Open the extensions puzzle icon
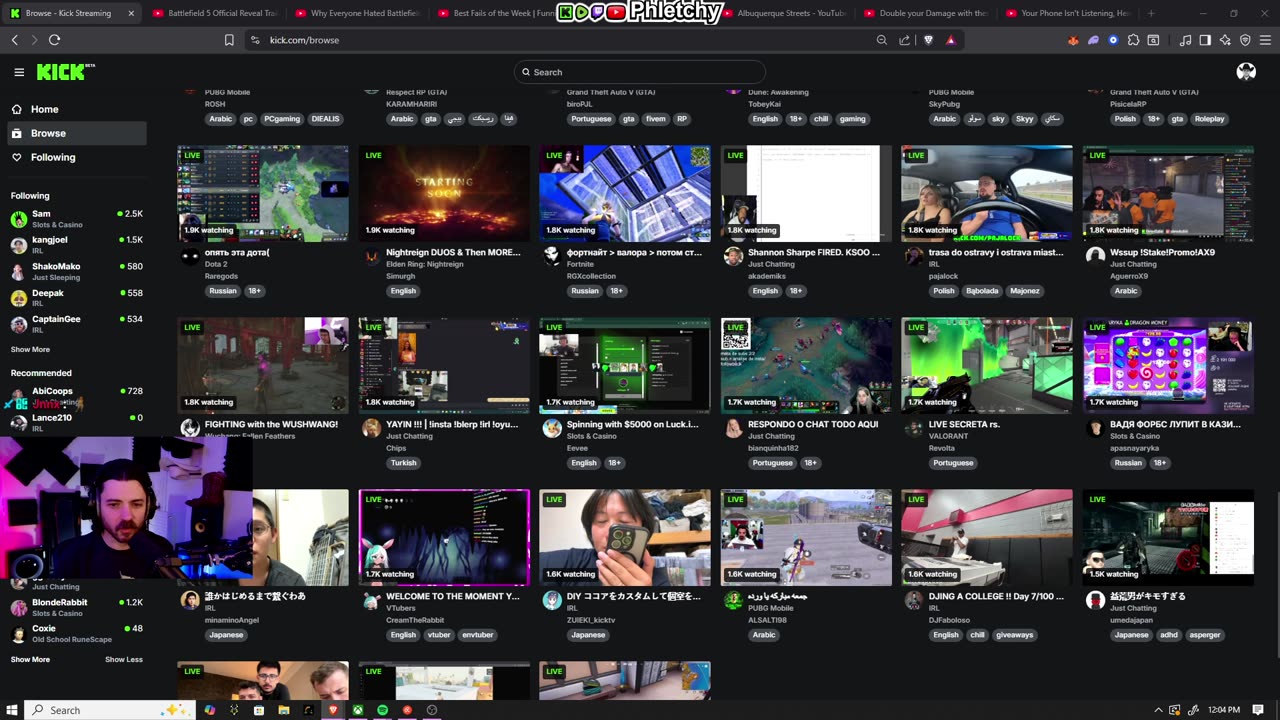This screenshot has height=720, width=1280. click(x=1133, y=40)
